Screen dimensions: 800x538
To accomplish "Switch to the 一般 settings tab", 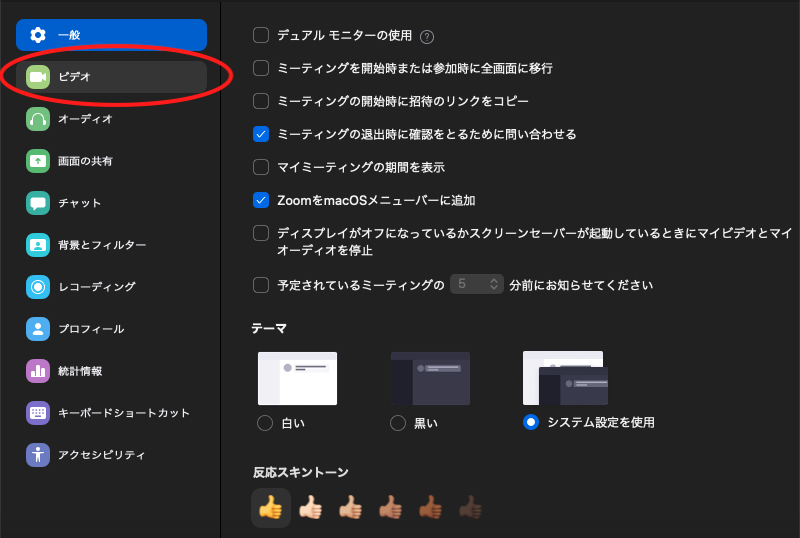I will tap(111, 35).
